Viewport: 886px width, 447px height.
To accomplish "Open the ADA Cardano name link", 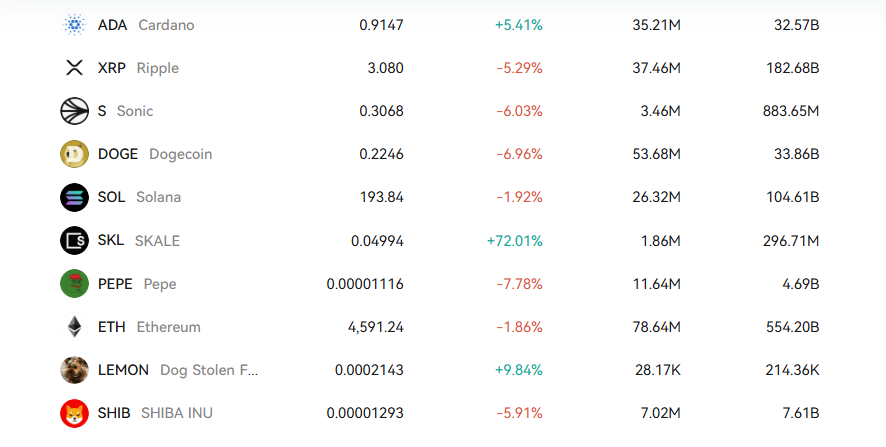I will (x=146, y=25).
